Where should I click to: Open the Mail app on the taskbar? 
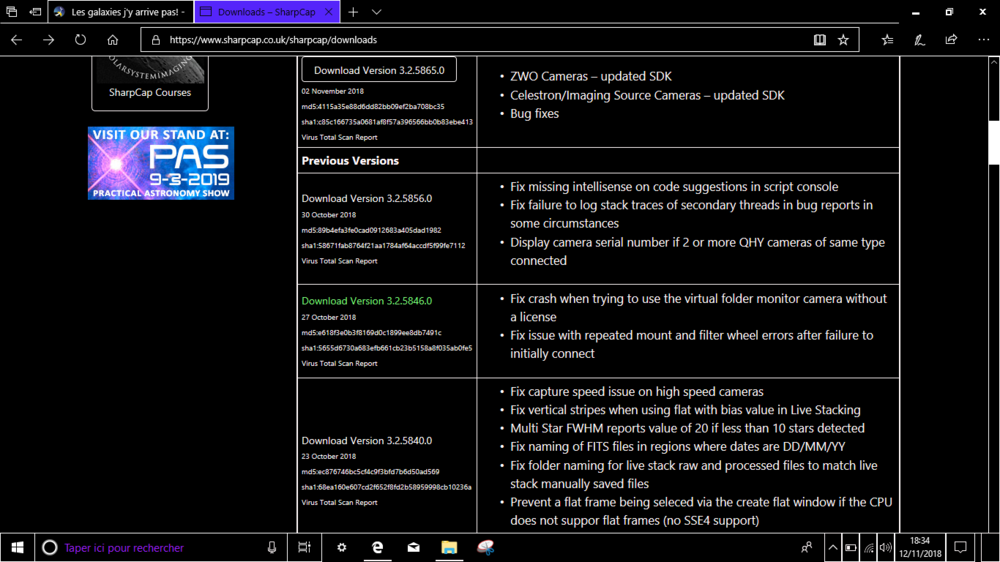(413, 547)
